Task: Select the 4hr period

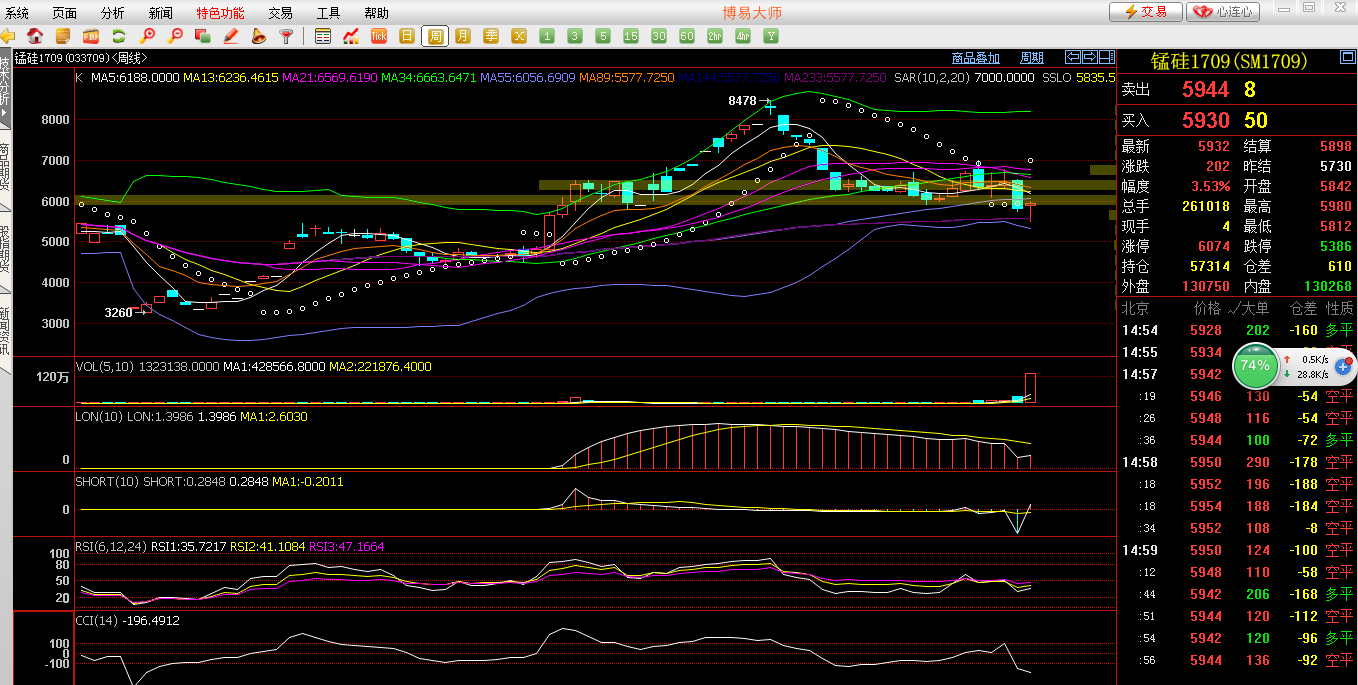Action: point(743,36)
